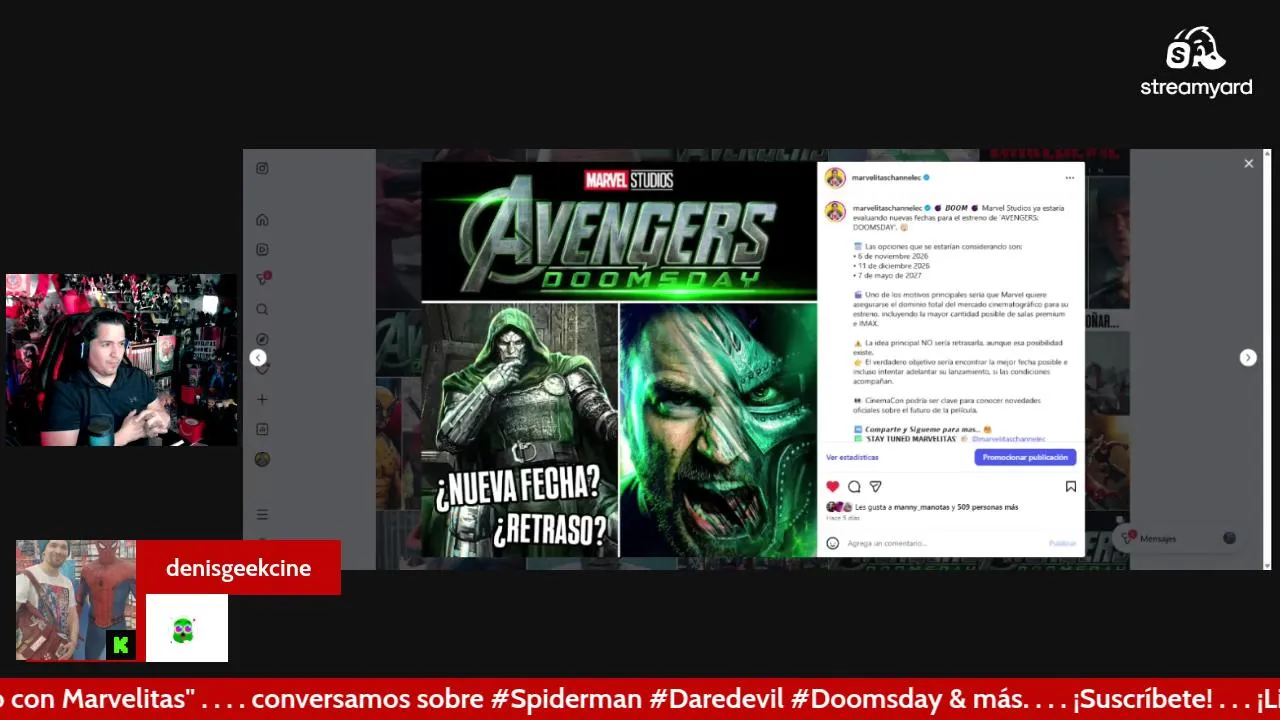Open the profile avatar in Instagram's sidebar

coord(262,459)
